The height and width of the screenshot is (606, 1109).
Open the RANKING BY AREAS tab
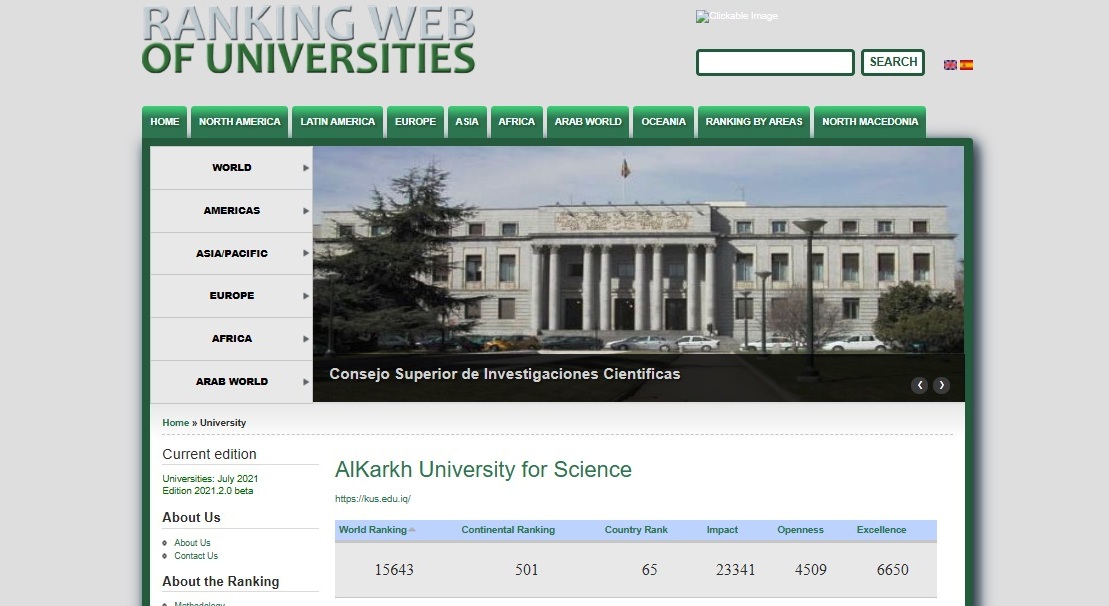pyautogui.click(x=753, y=122)
